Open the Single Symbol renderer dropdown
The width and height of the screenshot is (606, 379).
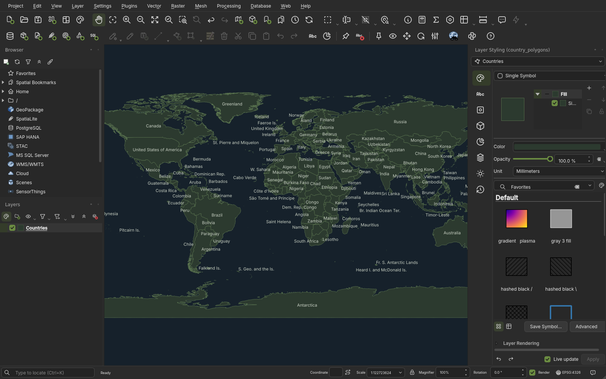pyautogui.click(x=550, y=76)
